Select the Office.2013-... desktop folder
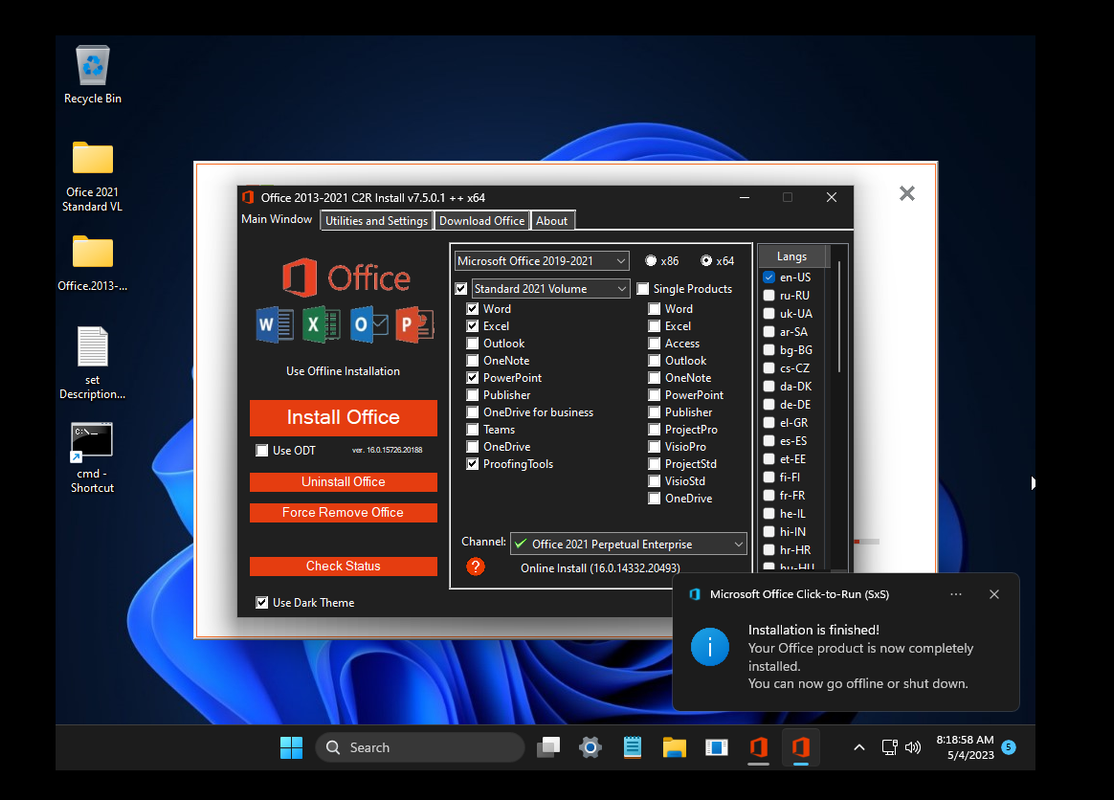This screenshot has width=1114, height=800. point(92,263)
